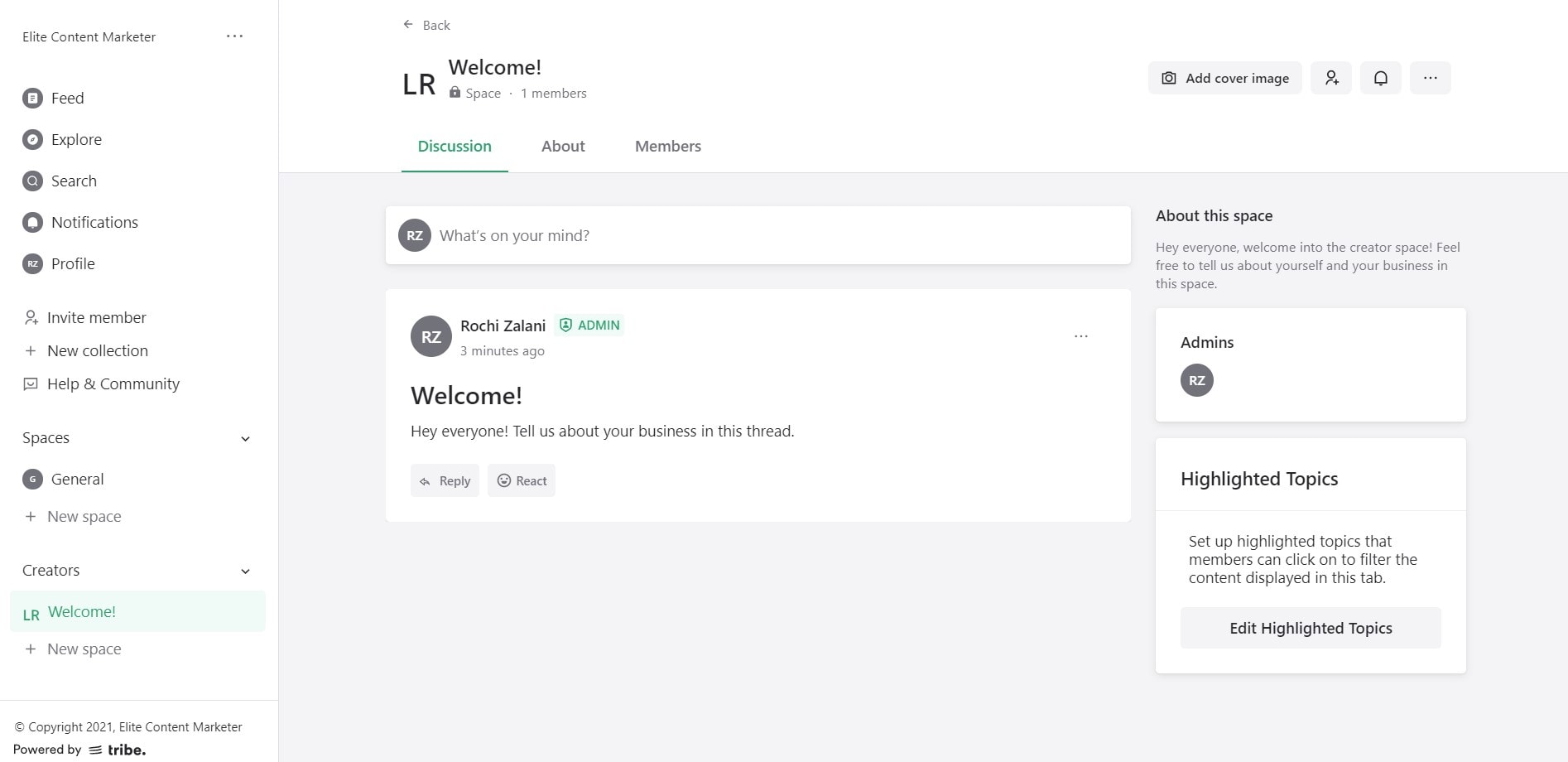Open Notifications bell in sidebar
Screen dimensions: 1568x762
coord(32,223)
